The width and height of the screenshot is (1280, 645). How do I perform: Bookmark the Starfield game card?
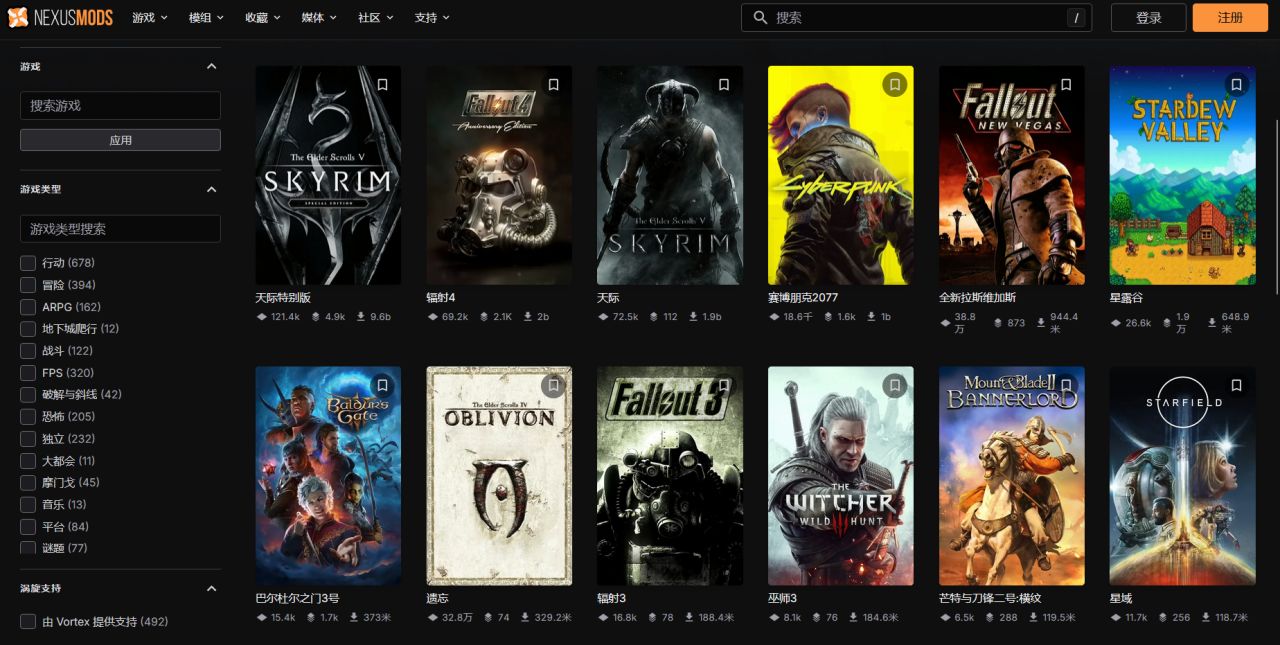1237,385
